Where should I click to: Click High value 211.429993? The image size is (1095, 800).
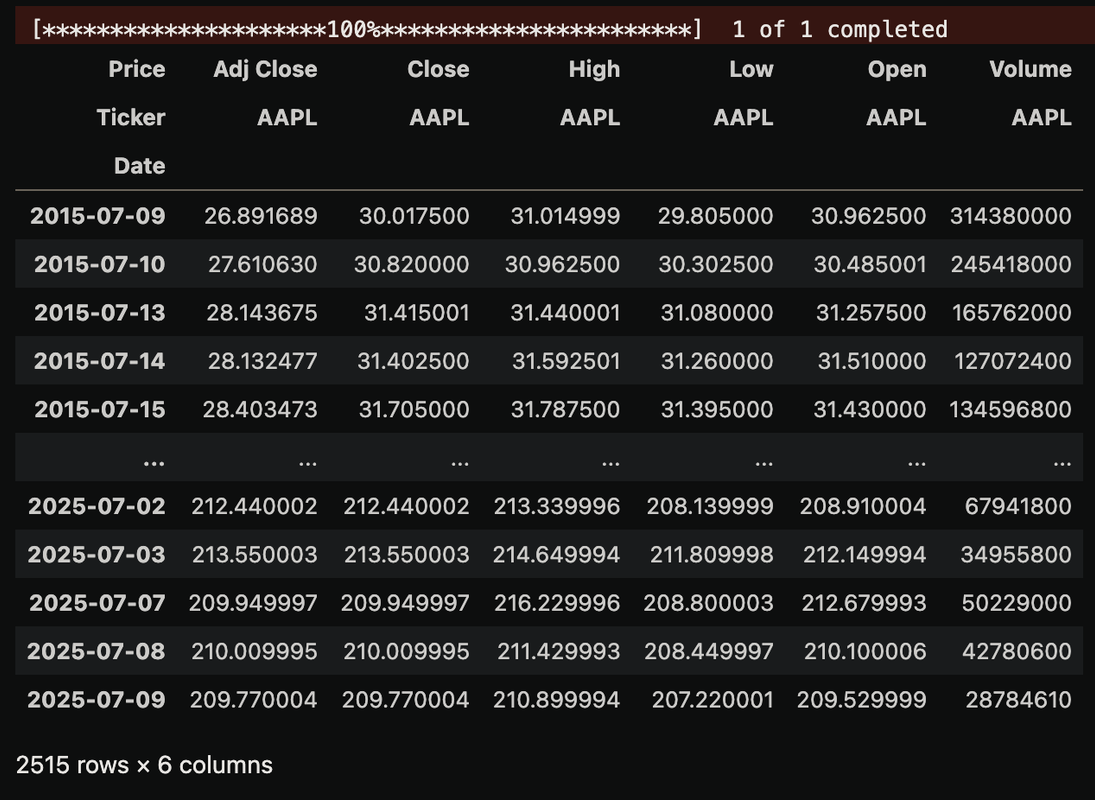tap(559, 651)
